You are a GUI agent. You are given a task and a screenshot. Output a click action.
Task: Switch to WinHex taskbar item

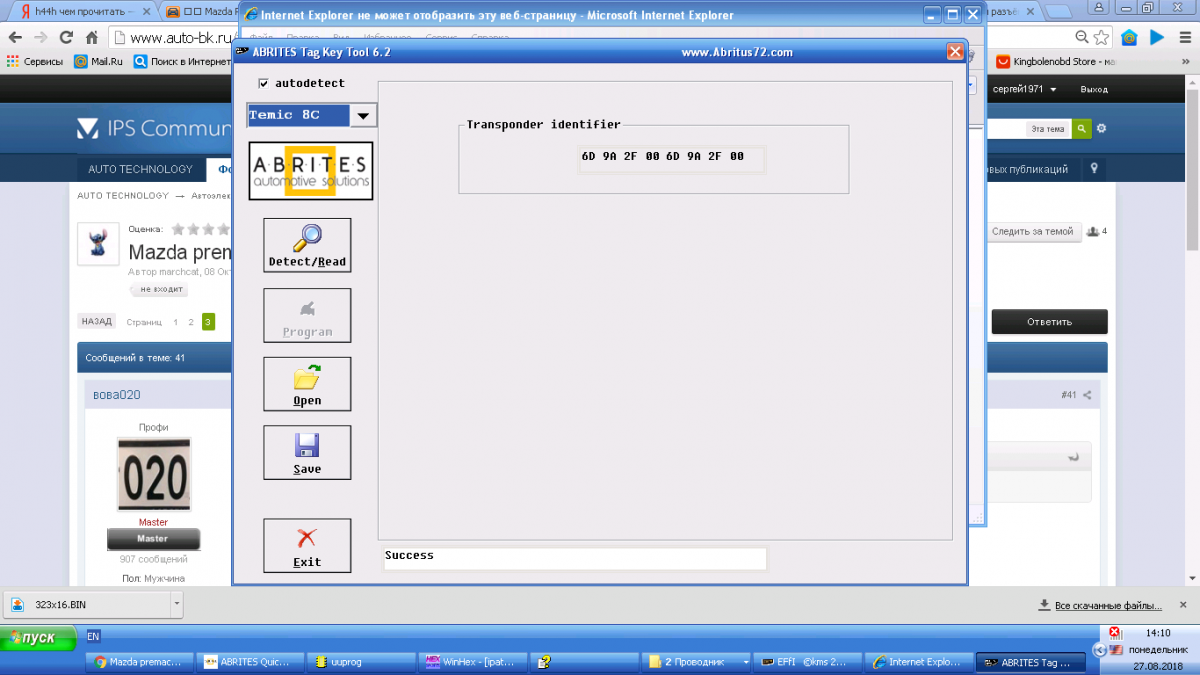pos(473,662)
